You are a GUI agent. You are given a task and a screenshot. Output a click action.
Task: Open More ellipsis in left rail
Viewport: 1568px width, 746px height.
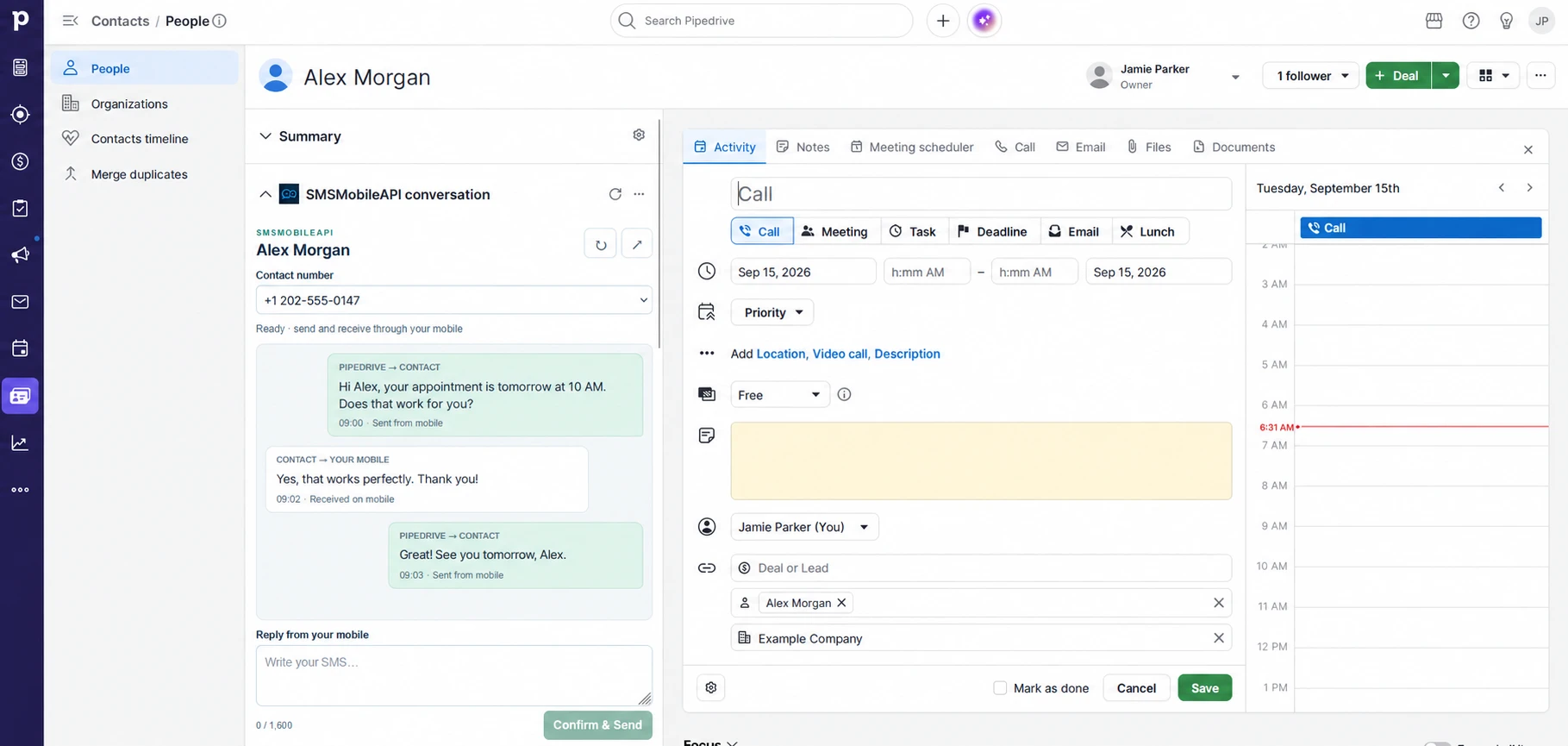click(21, 490)
